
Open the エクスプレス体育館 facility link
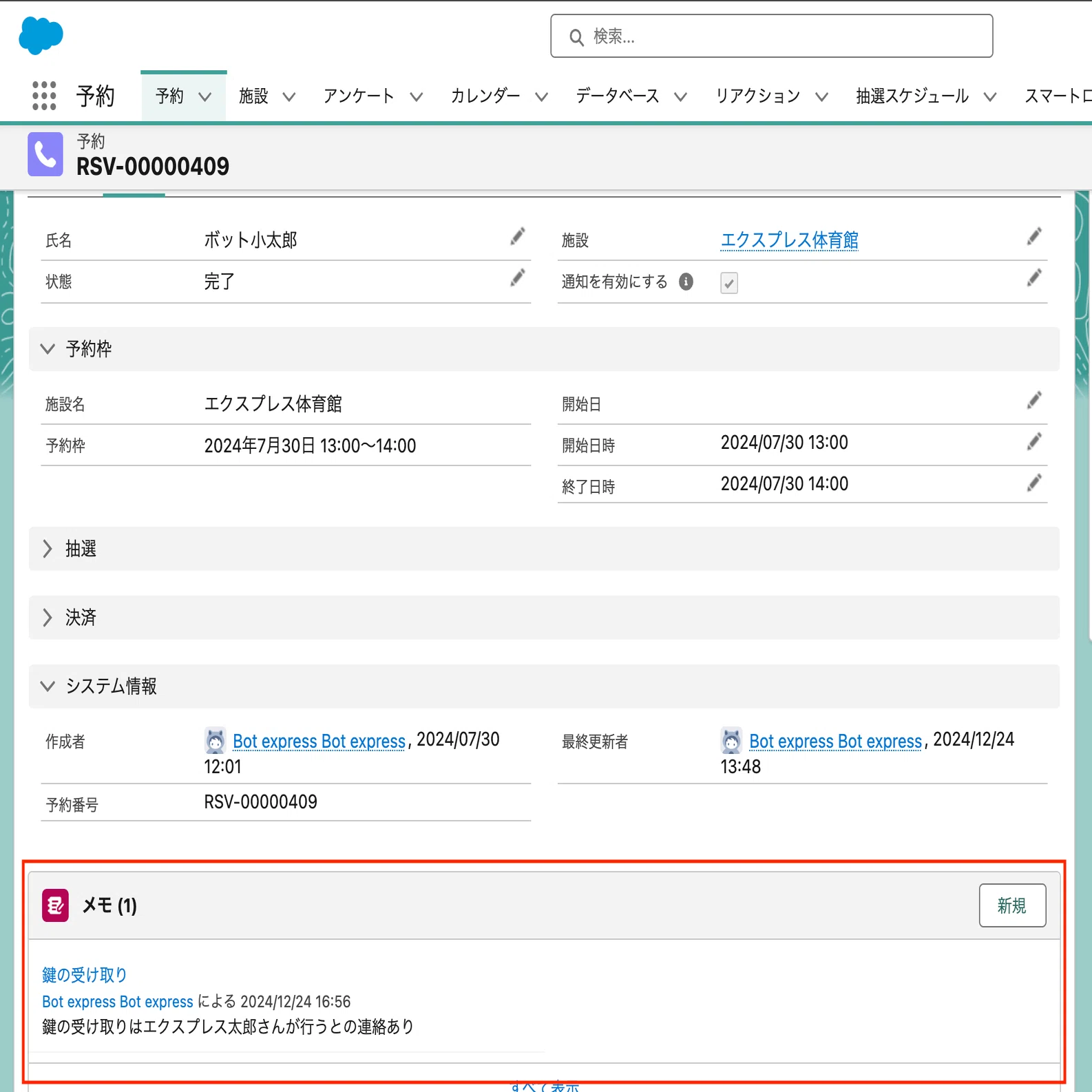point(789,240)
